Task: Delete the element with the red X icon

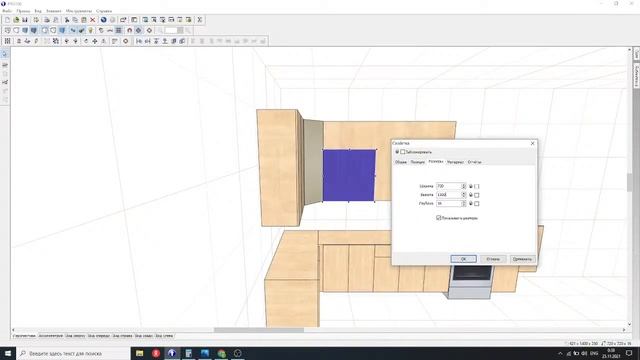Action: tap(93, 20)
